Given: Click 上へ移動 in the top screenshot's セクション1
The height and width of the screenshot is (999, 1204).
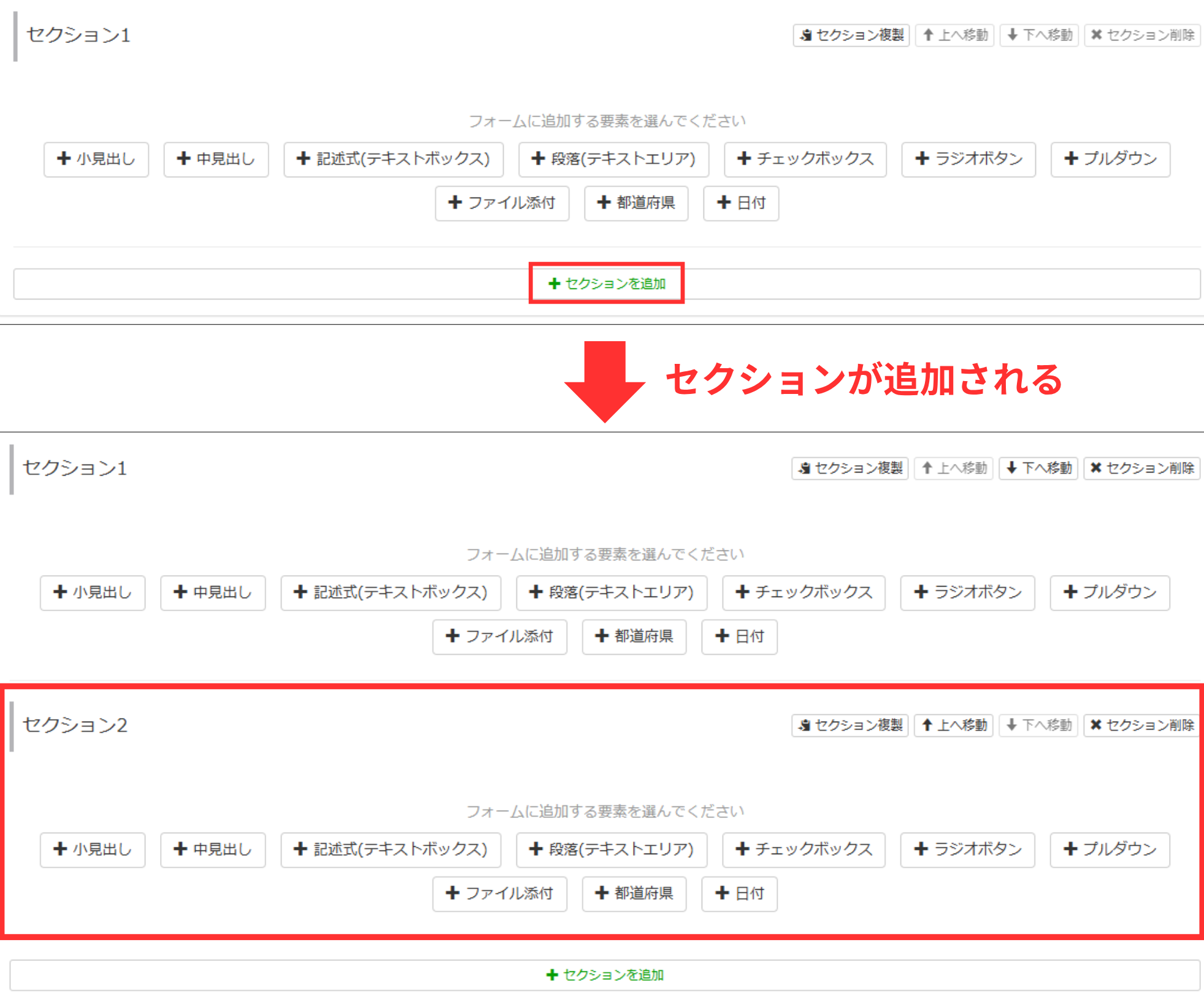Looking at the screenshot, I should pyautogui.click(x=955, y=35).
